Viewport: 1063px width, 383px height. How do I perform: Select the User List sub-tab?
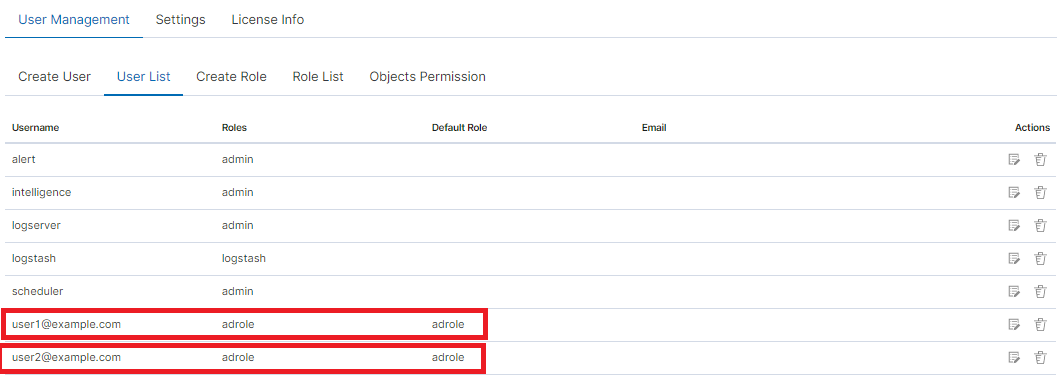(143, 77)
